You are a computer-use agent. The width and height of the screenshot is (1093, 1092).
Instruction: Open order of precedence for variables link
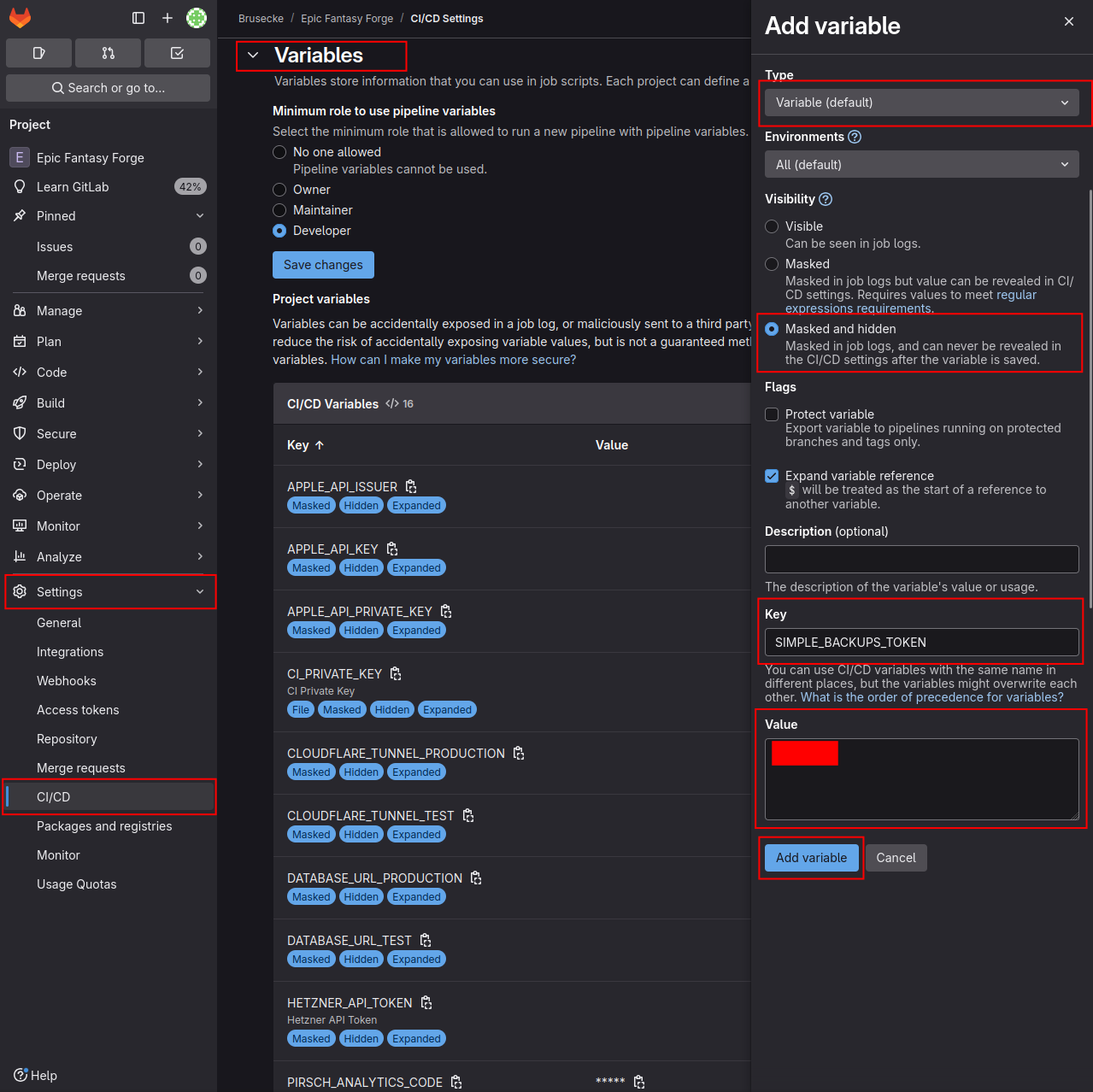[x=932, y=697]
